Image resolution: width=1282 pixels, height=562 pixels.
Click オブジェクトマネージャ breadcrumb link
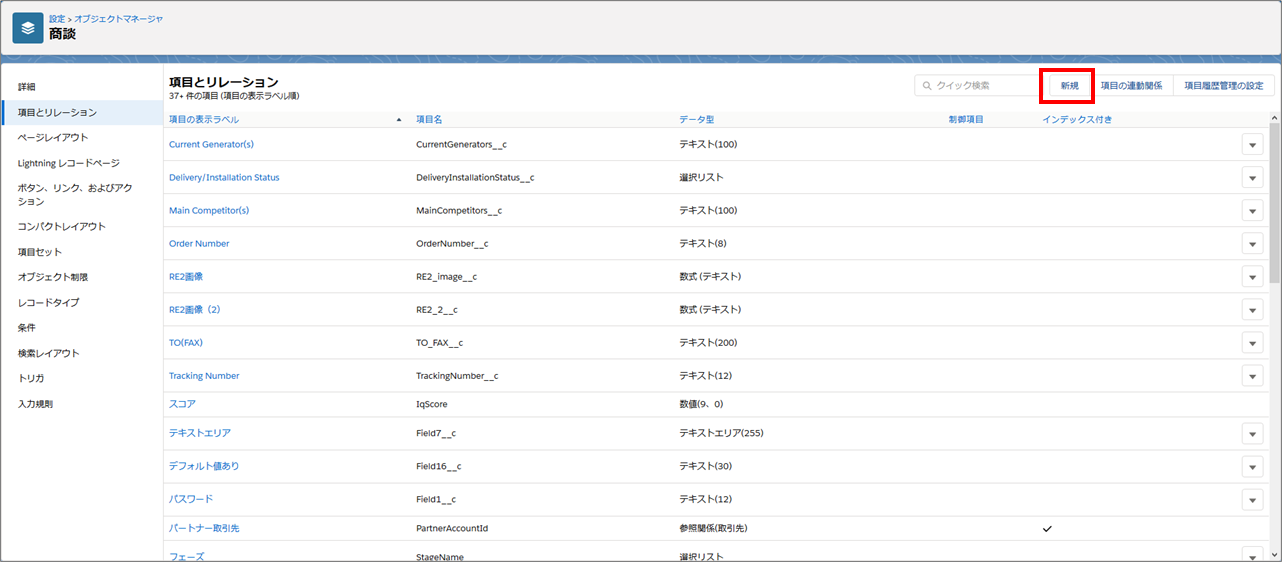click(118, 19)
